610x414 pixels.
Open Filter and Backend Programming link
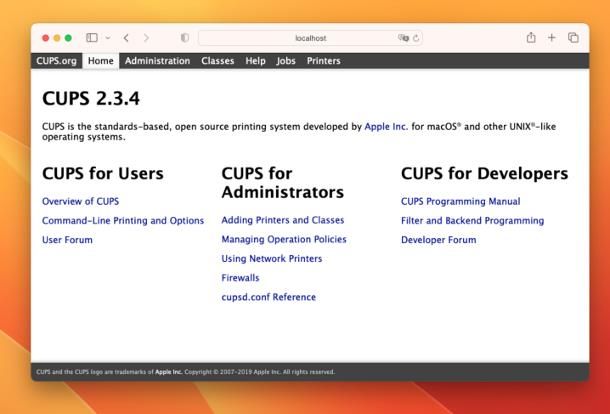473,221
